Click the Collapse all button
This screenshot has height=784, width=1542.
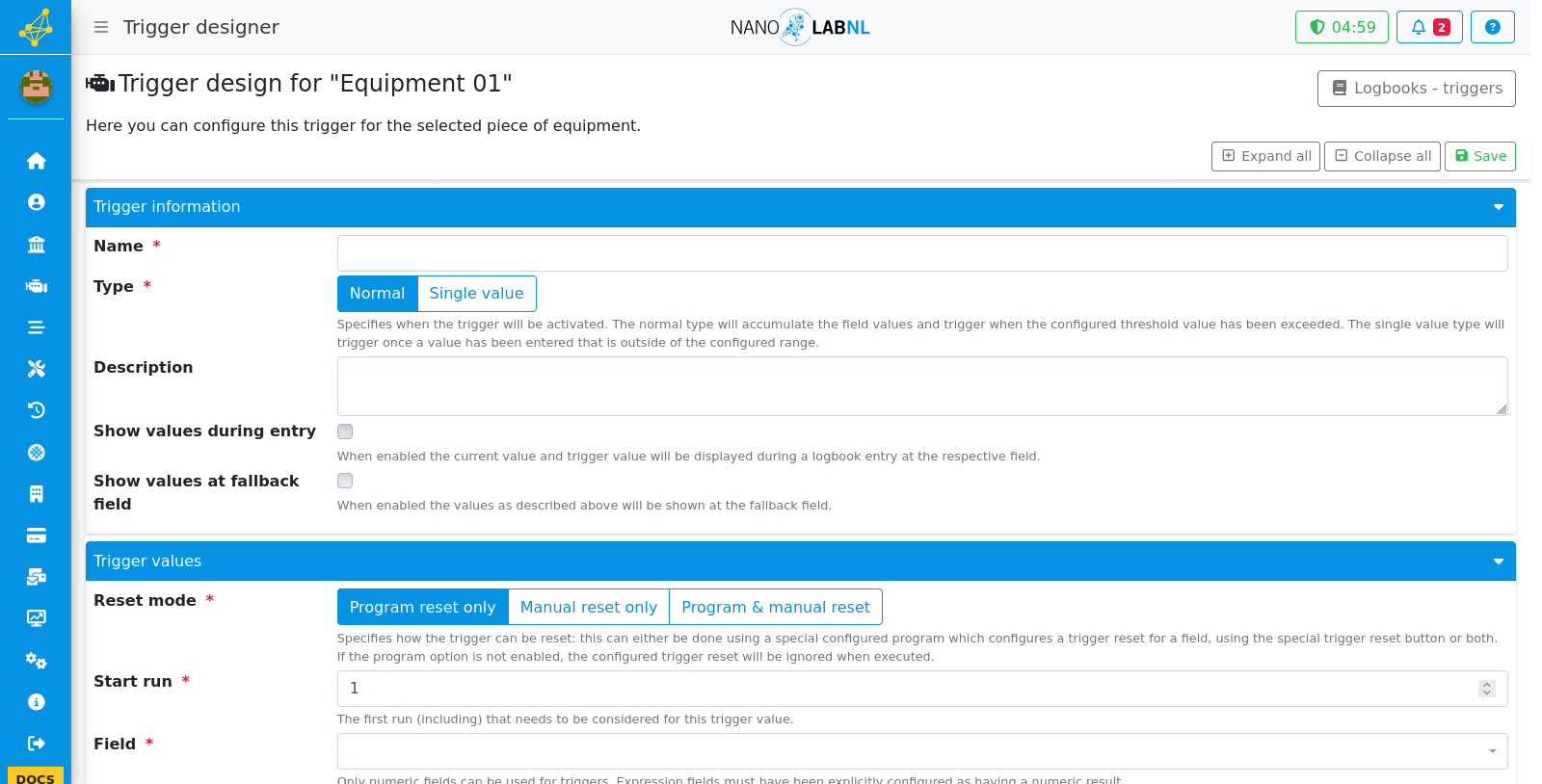(x=1383, y=156)
